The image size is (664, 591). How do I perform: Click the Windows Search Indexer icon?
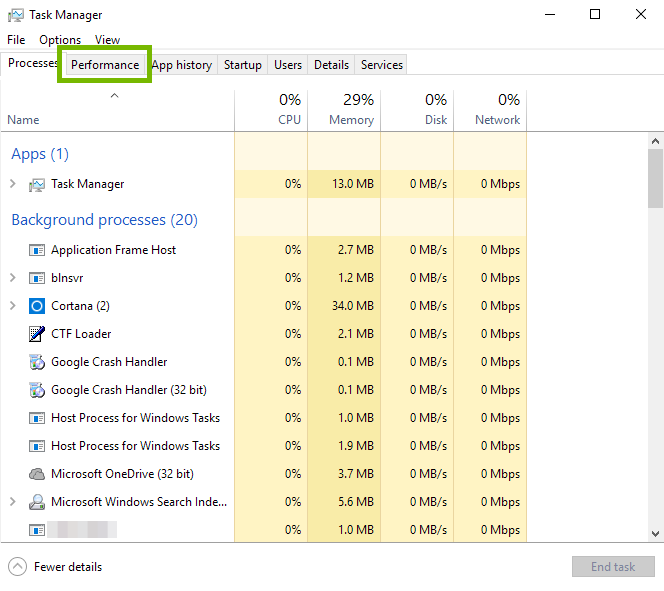[x=37, y=502]
